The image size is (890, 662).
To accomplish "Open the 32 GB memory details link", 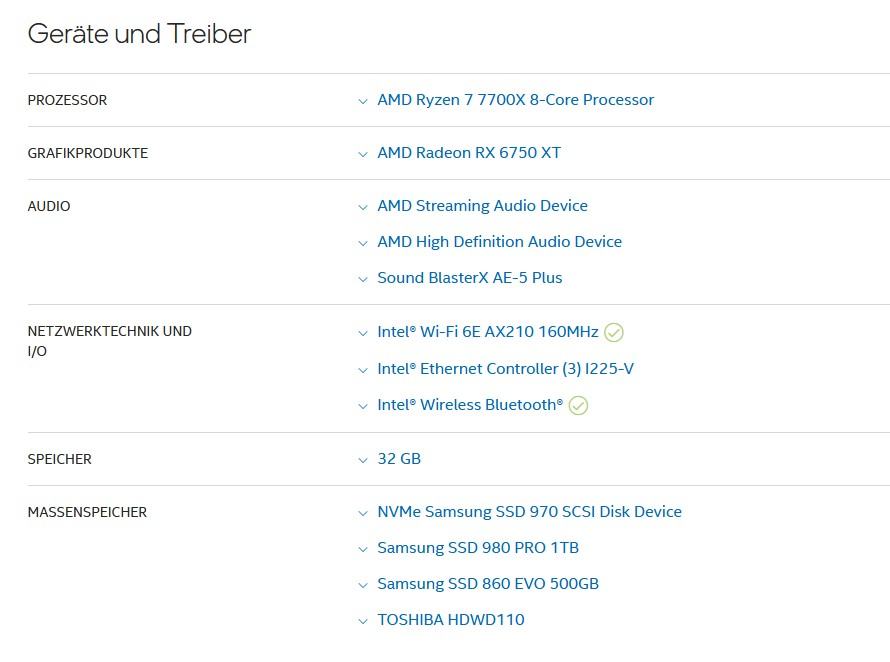I will (x=399, y=459).
